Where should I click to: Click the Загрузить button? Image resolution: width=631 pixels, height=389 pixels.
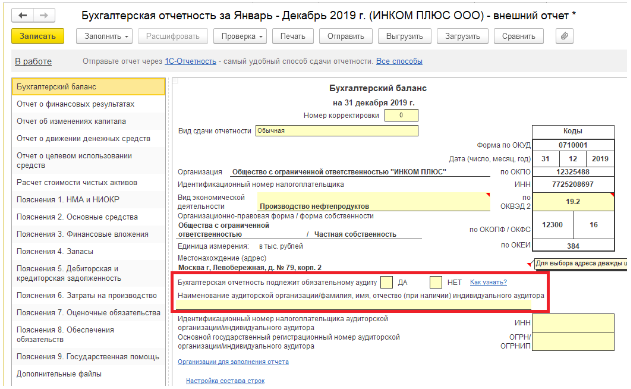[462, 36]
